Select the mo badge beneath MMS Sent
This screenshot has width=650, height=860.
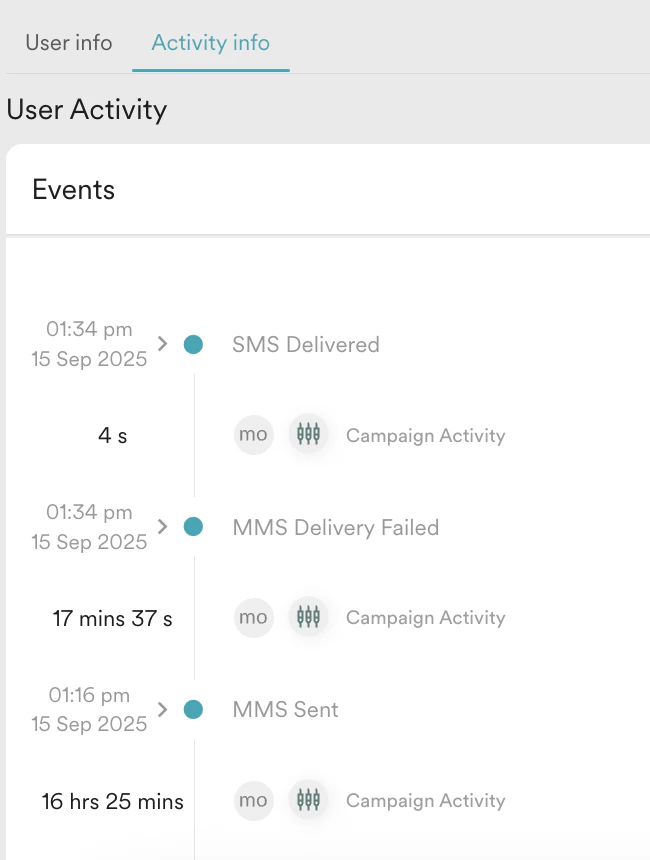pyautogui.click(x=253, y=800)
